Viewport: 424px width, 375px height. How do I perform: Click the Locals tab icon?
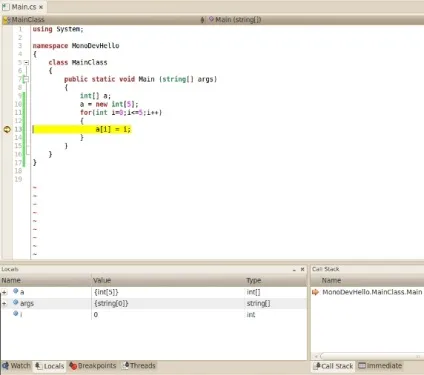(39, 366)
